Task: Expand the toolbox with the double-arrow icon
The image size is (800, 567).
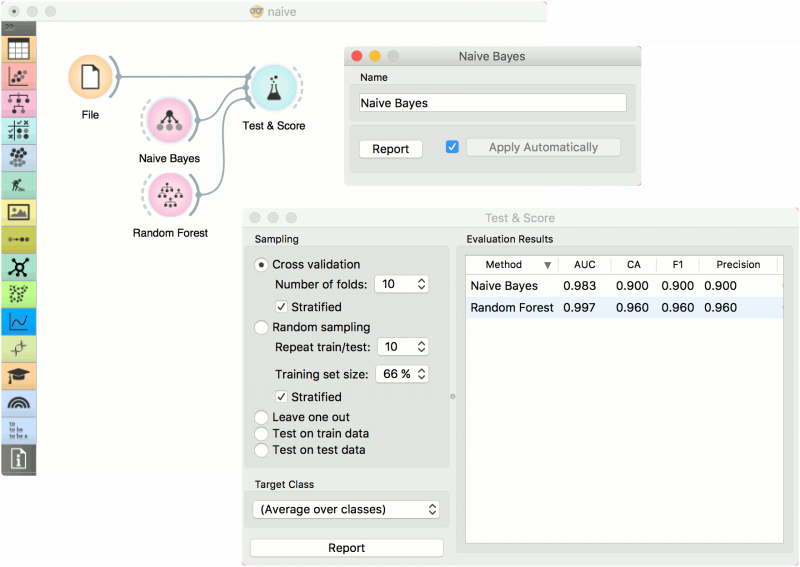Action: pos(10,27)
